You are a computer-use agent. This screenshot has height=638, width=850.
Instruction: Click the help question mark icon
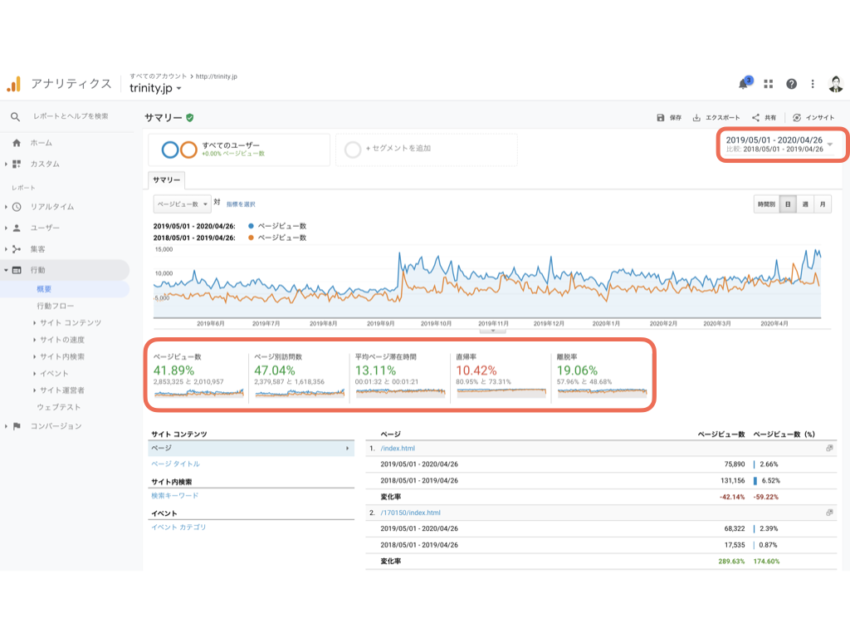tap(791, 85)
